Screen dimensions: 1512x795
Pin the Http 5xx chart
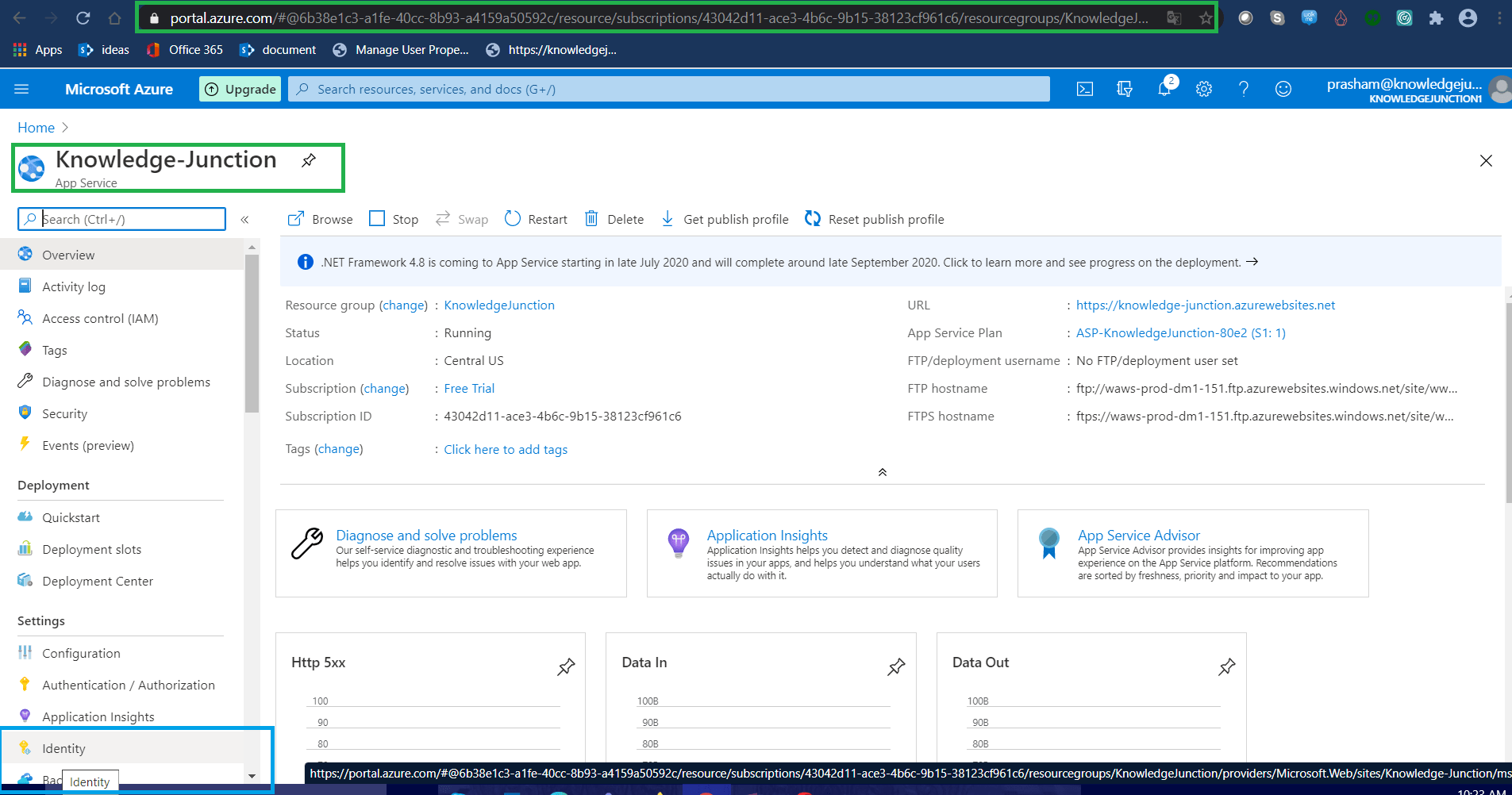coord(566,667)
